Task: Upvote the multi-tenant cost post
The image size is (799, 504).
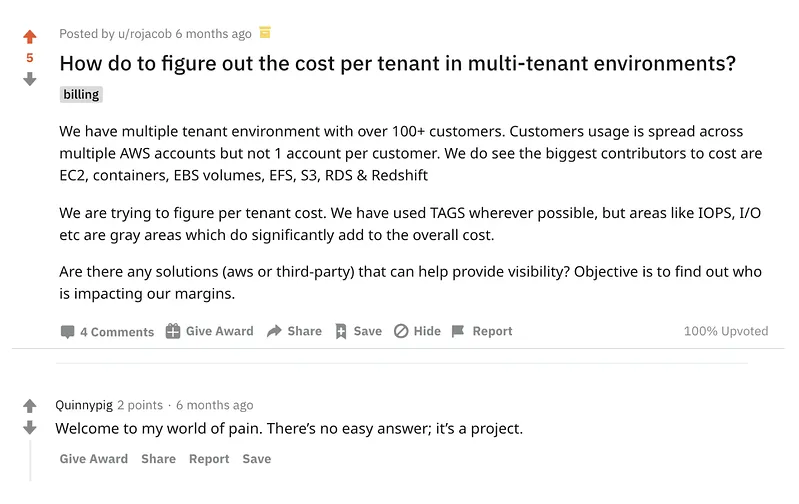Action: [29, 37]
